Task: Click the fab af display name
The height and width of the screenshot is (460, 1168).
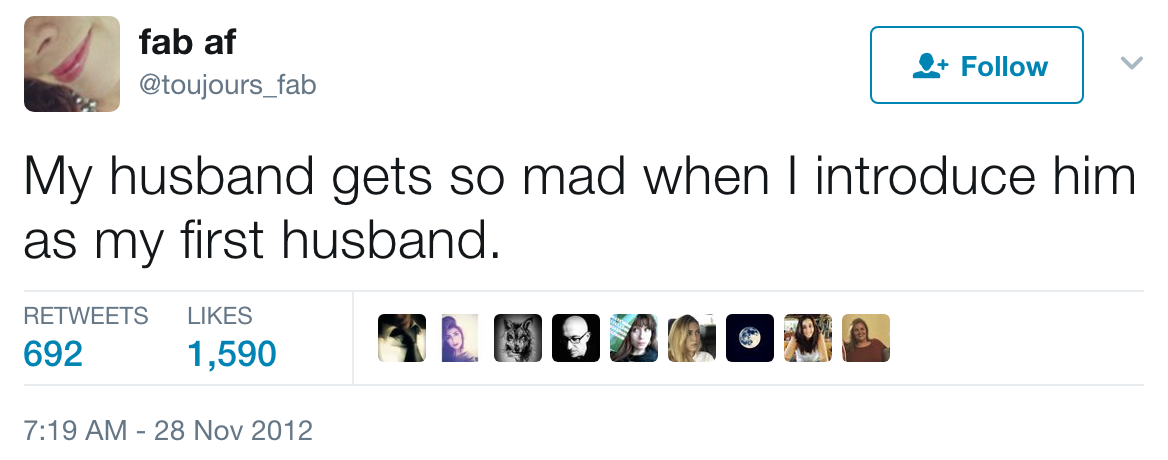Action: (x=188, y=43)
